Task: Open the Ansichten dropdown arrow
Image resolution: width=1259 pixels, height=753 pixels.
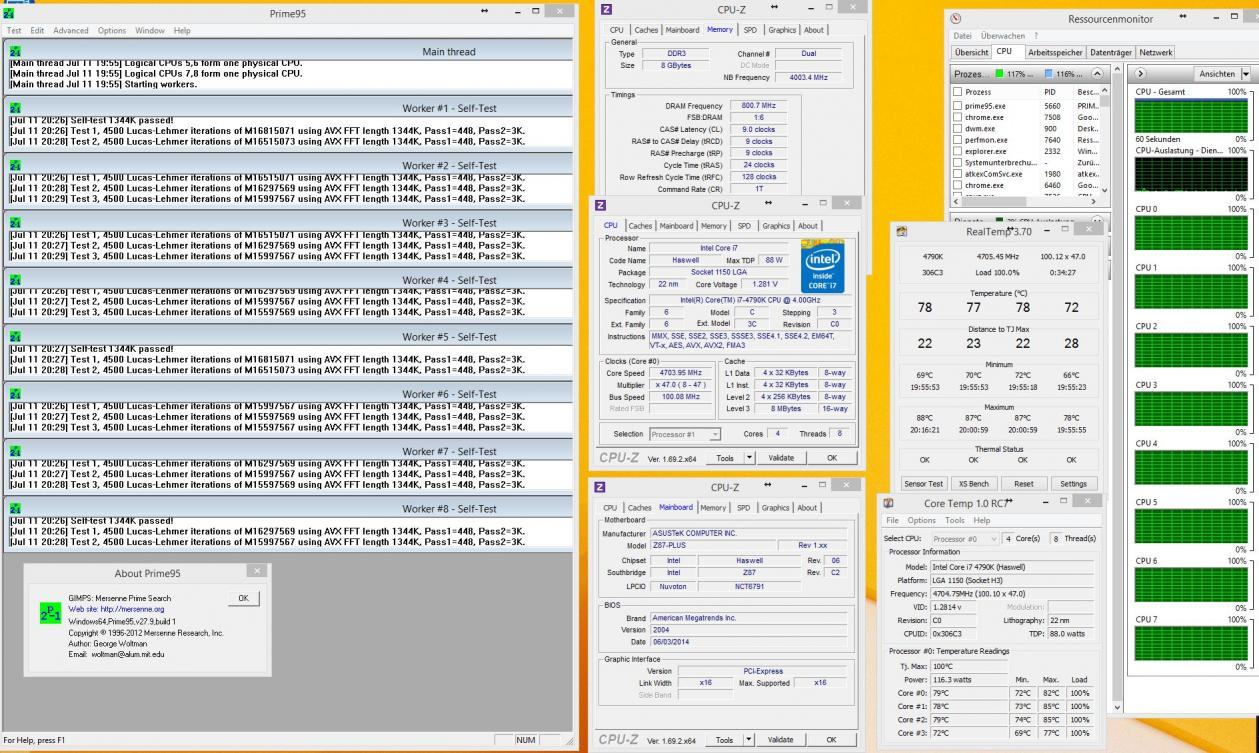Action: (1245, 74)
